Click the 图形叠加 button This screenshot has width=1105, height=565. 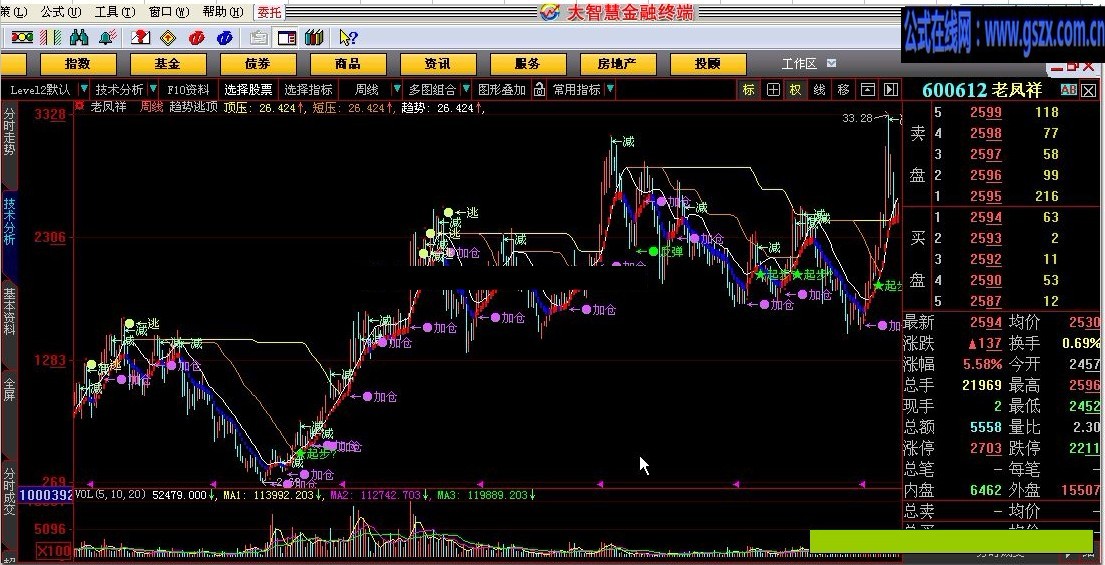[x=502, y=89]
